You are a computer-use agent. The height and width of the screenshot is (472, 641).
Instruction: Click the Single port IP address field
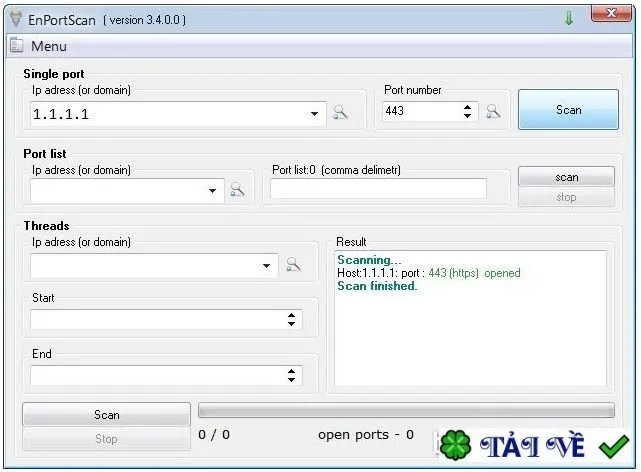[178, 114]
